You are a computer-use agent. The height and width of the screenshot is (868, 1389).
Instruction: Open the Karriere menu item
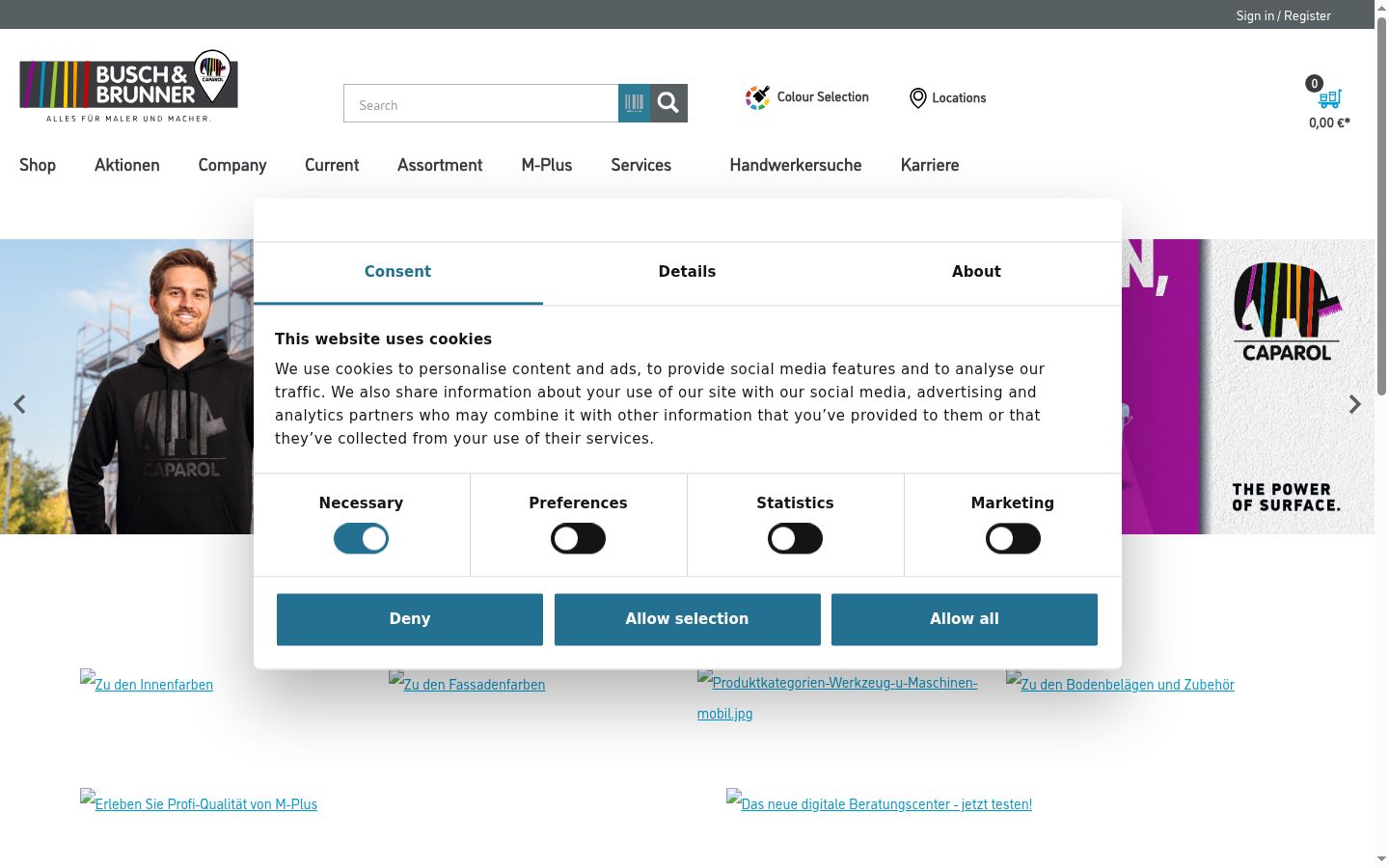(930, 165)
